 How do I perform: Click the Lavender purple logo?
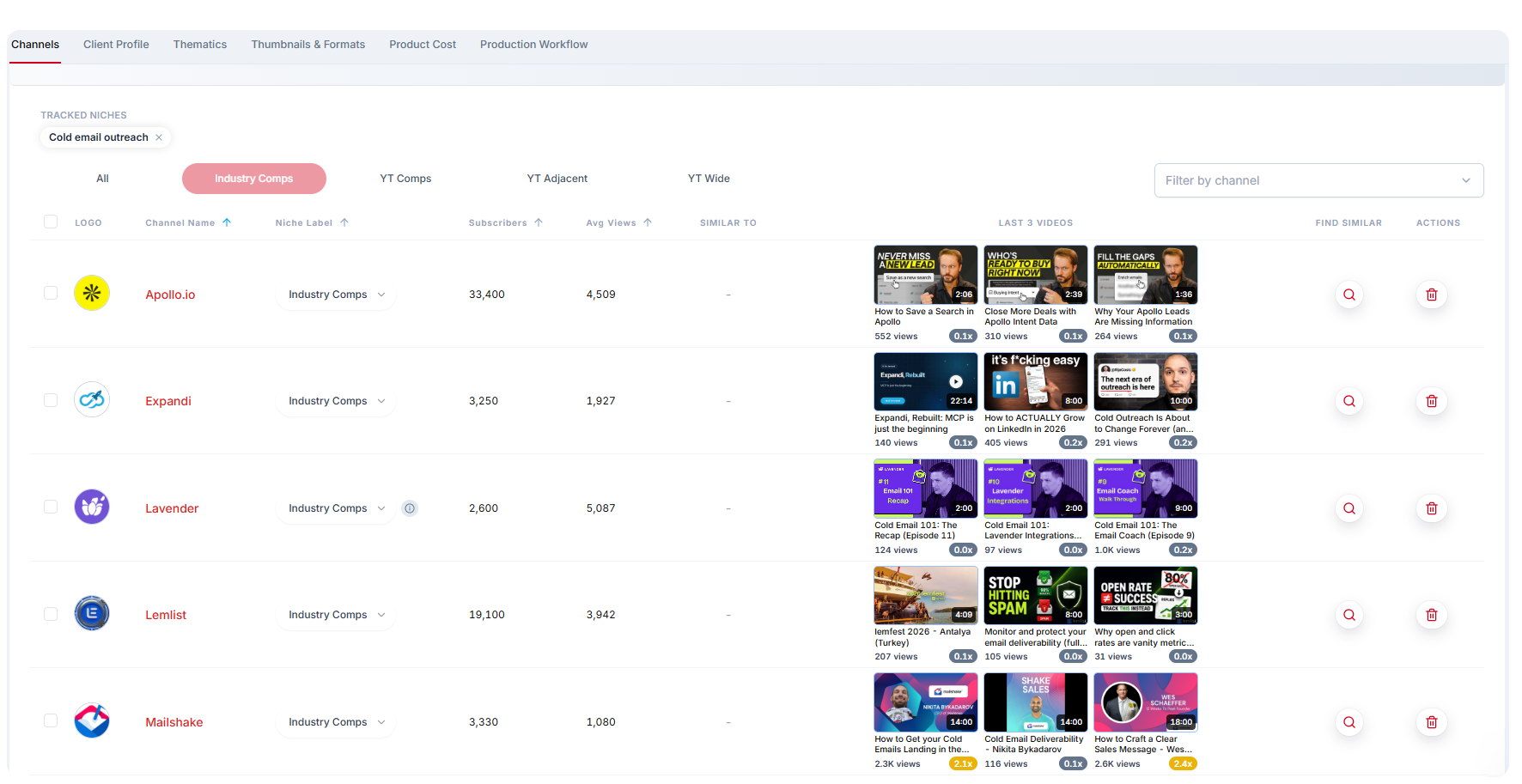(92, 507)
